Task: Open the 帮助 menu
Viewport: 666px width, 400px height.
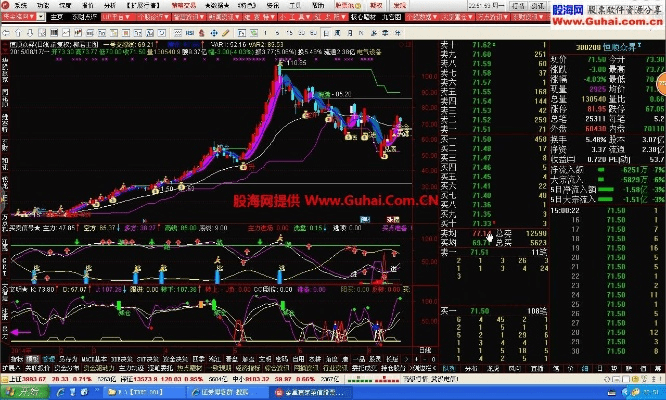Action: [318, 6]
